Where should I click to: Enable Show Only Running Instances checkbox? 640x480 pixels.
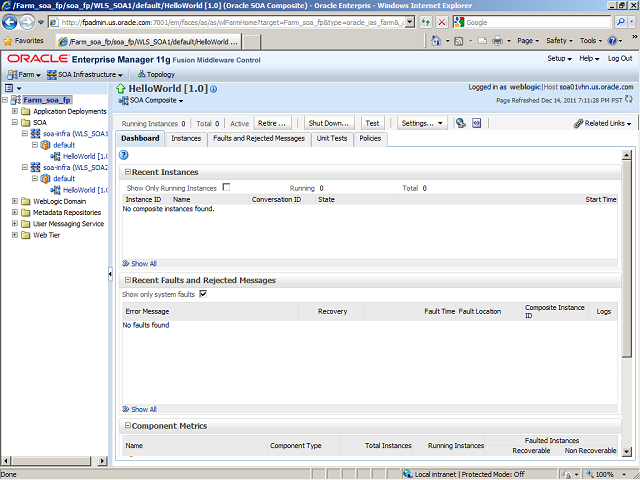coord(226,187)
